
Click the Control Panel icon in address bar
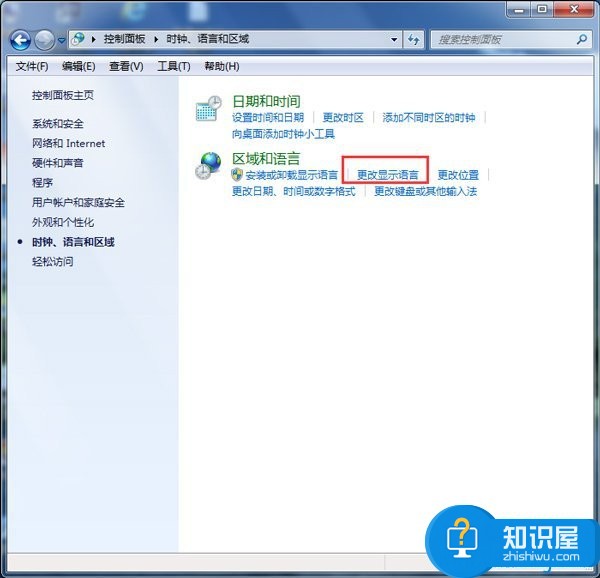pyautogui.click(x=78, y=39)
